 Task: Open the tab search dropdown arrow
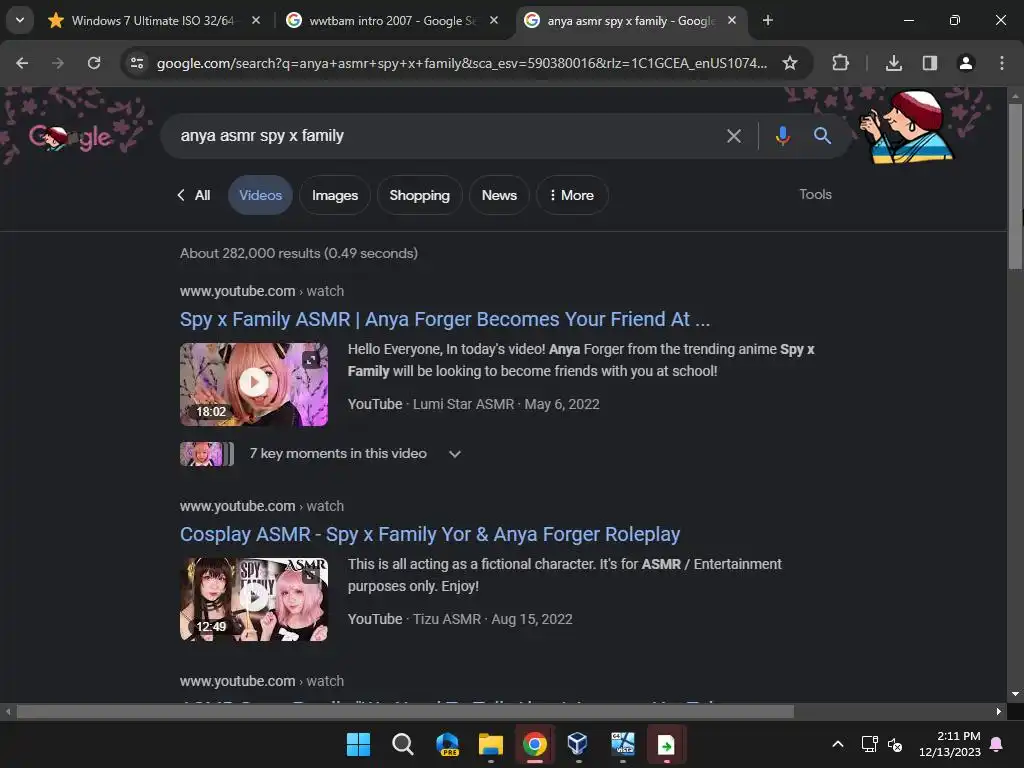[x=20, y=20]
